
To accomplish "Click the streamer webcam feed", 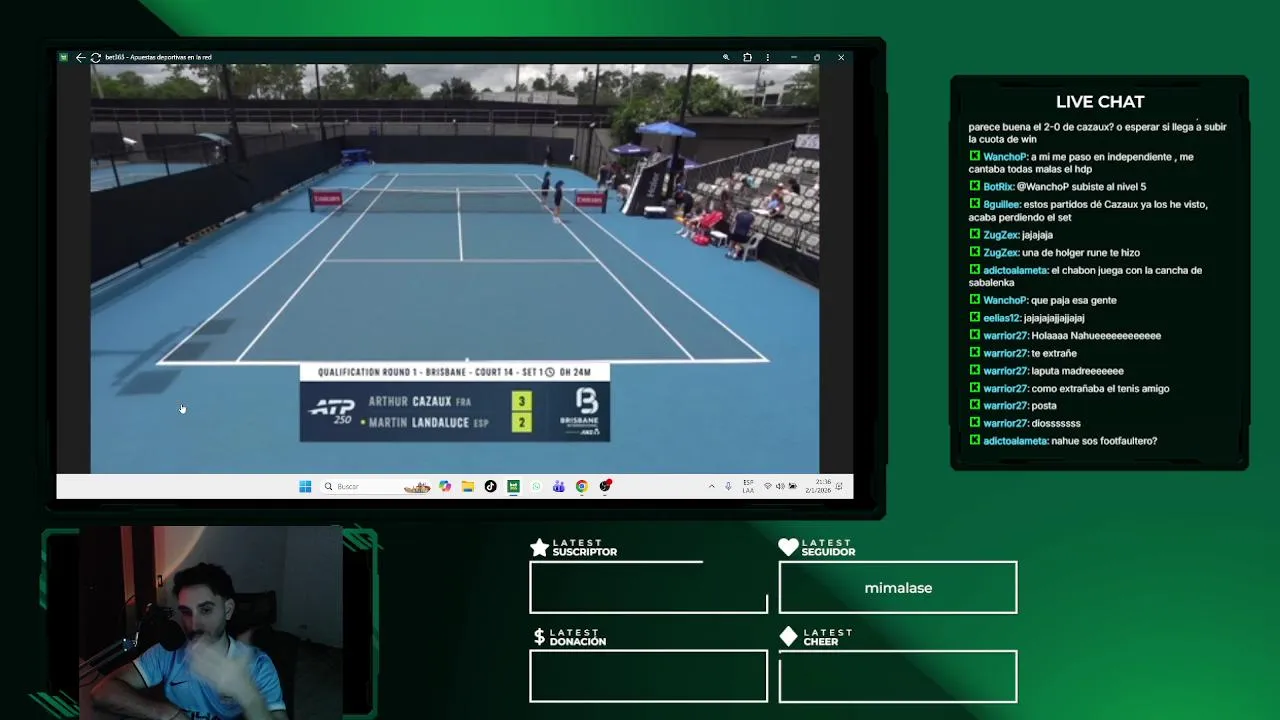I will pos(210,622).
